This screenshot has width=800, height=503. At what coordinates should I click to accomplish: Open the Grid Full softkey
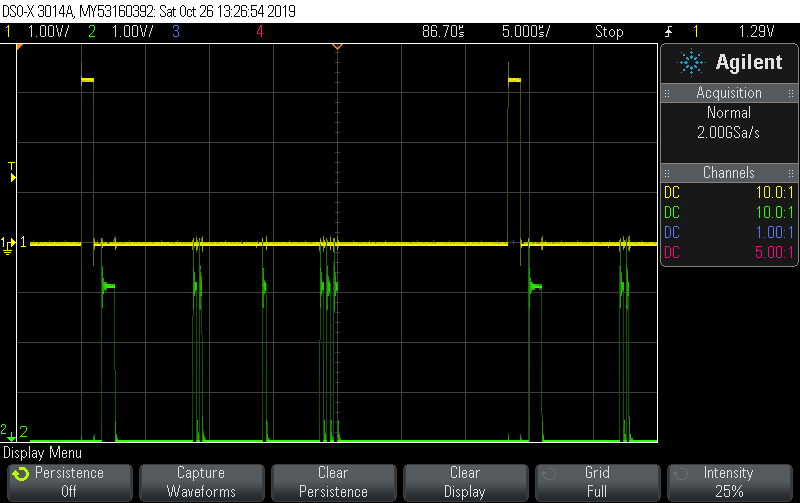coord(597,482)
